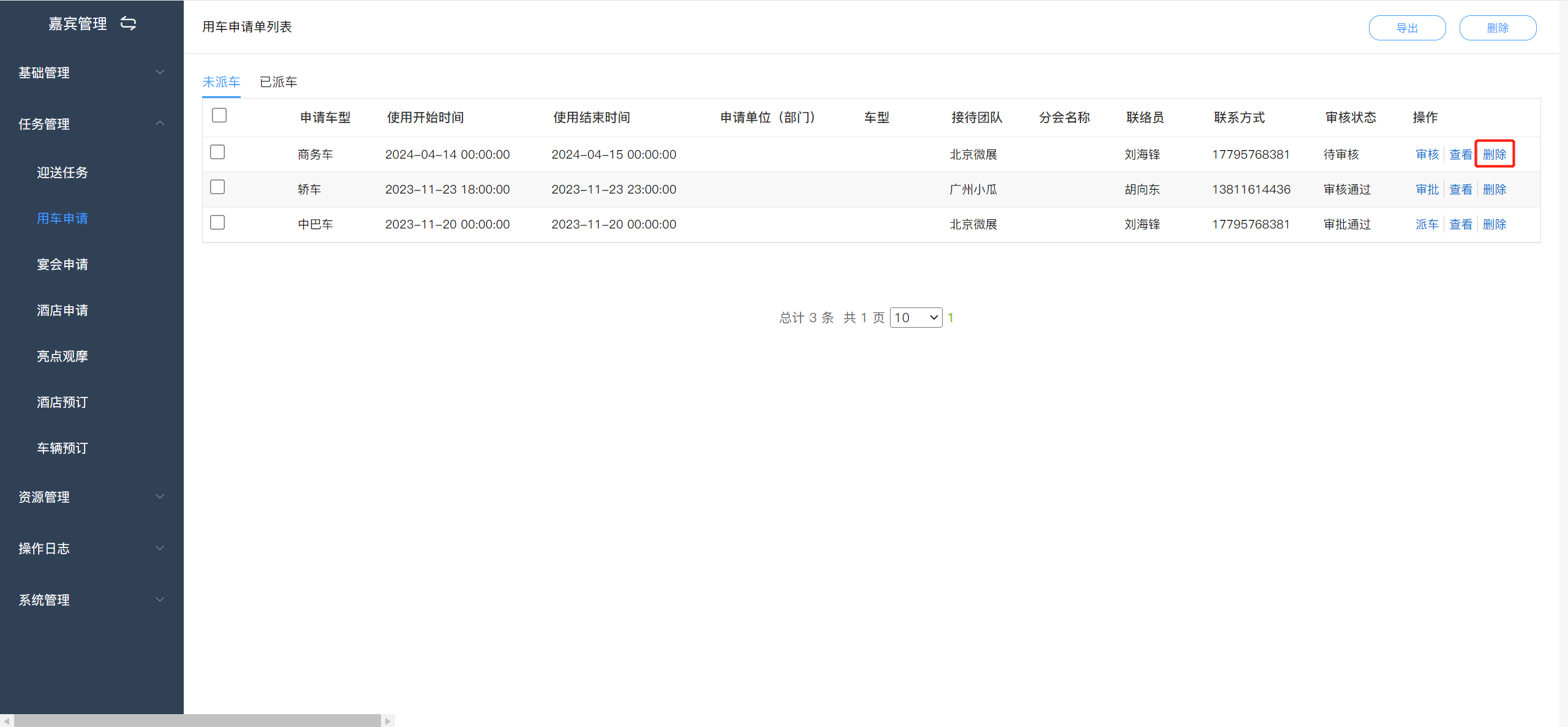Click the scrollbar right arrow
1568x727 pixels.
(x=388, y=721)
